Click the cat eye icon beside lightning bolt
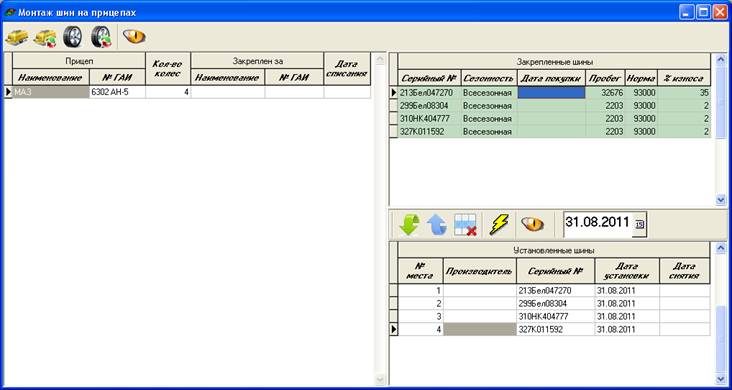 click(x=533, y=224)
